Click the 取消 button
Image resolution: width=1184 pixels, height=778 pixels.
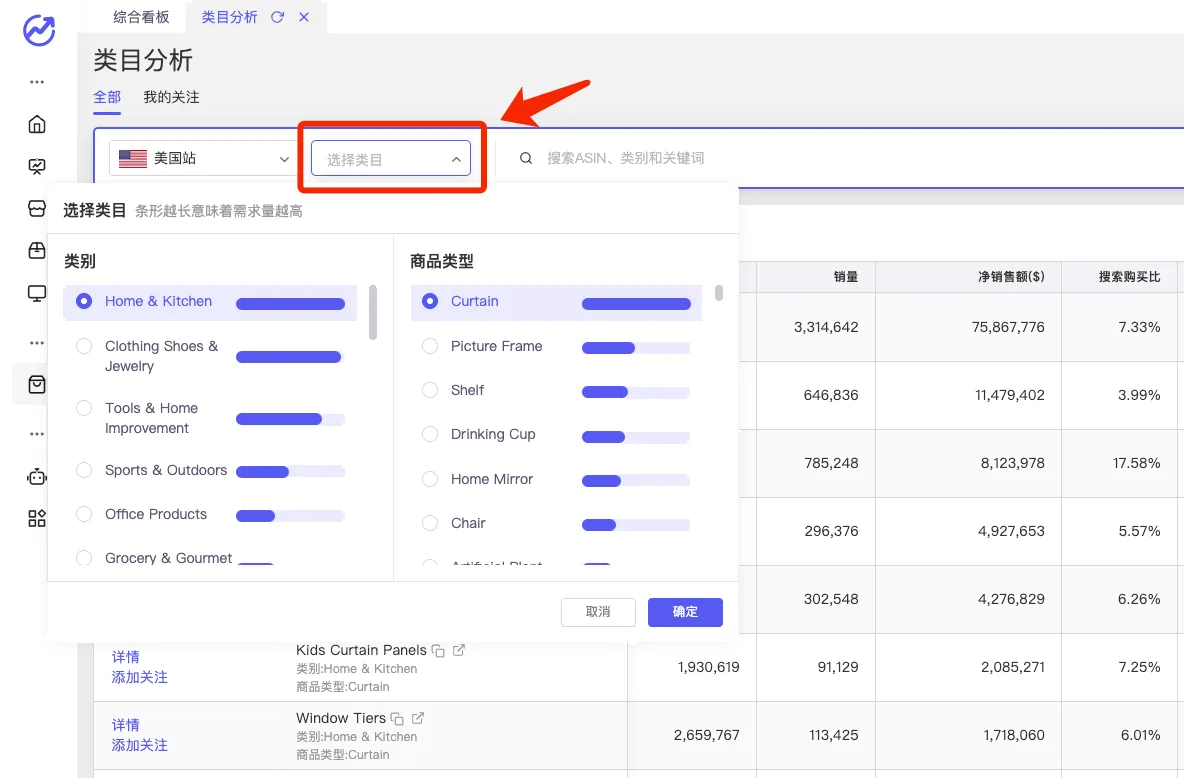point(598,612)
